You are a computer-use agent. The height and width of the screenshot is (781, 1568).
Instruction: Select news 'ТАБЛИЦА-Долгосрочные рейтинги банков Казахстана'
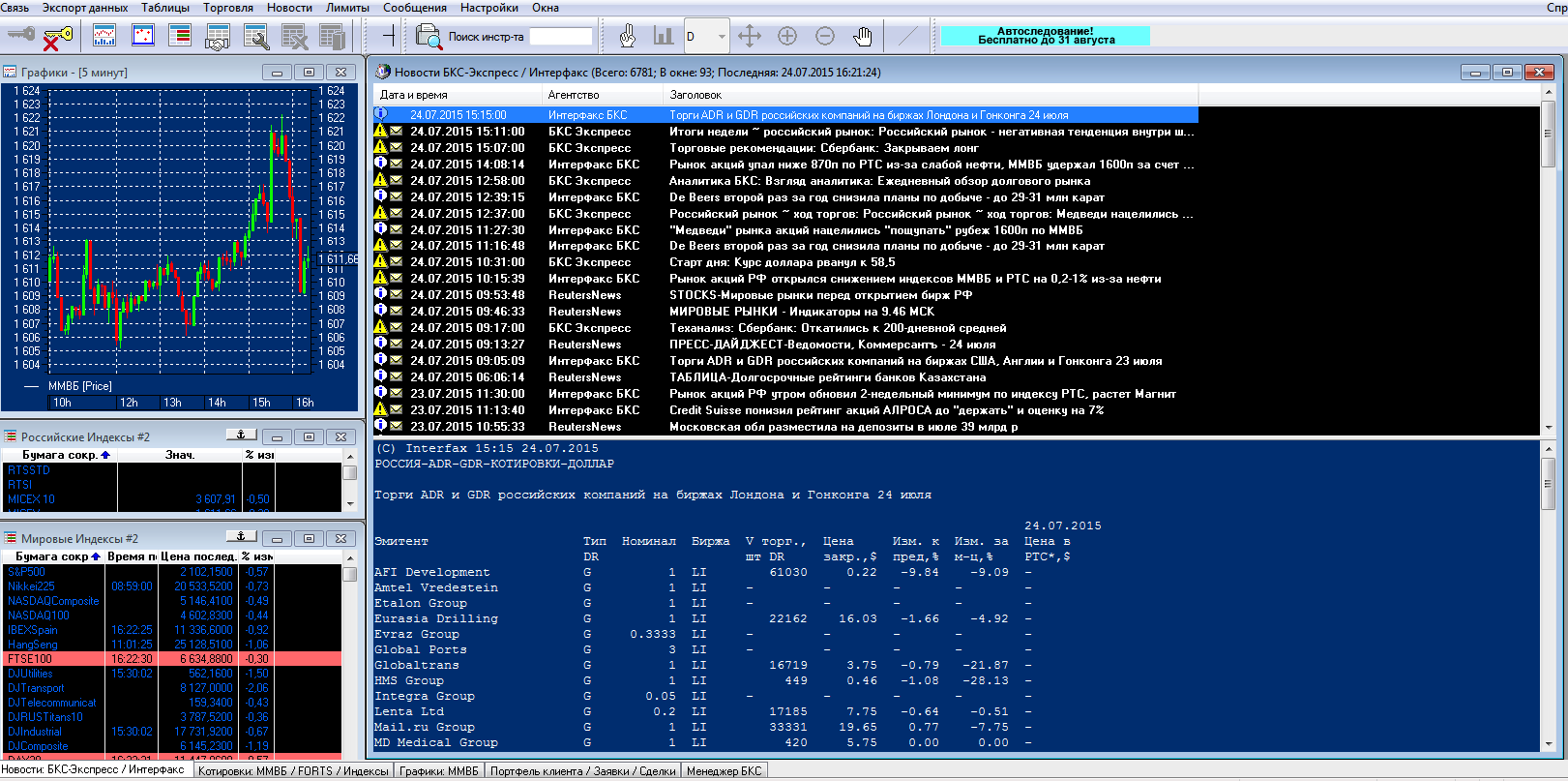coord(785,377)
